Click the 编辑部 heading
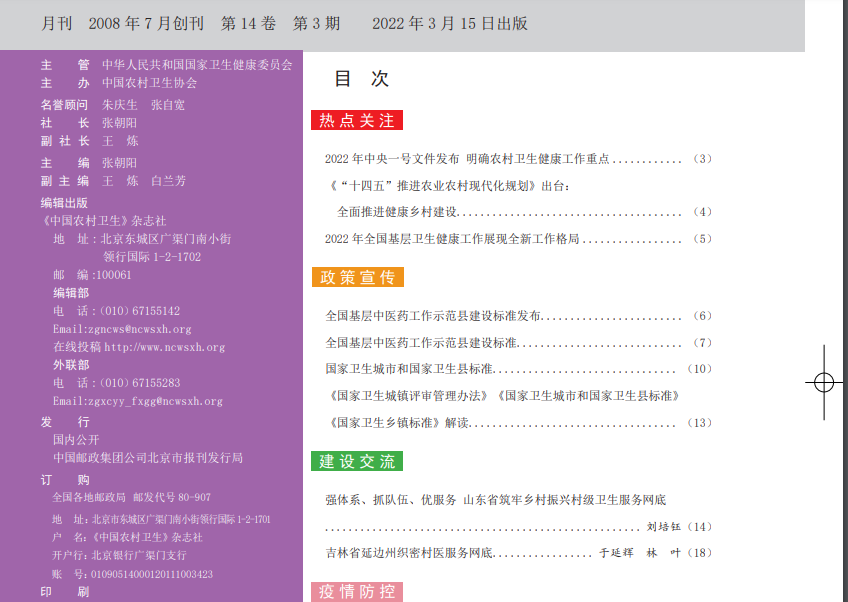Viewport: 848px width, 602px height. [71, 293]
